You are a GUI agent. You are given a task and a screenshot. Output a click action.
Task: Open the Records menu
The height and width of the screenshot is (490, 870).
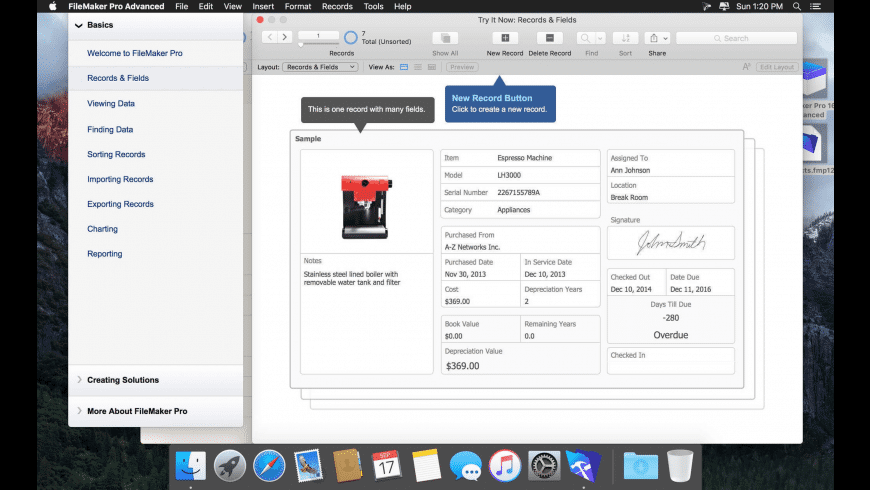(x=337, y=7)
